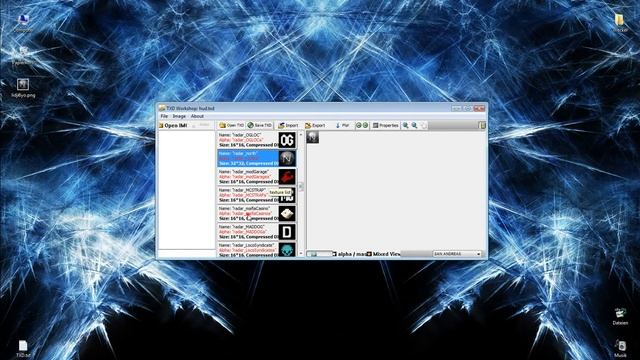Open the SAN ANDREAS game dropdown
Image resolution: width=640 pixels, height=360 pixels.
point(457,254)
